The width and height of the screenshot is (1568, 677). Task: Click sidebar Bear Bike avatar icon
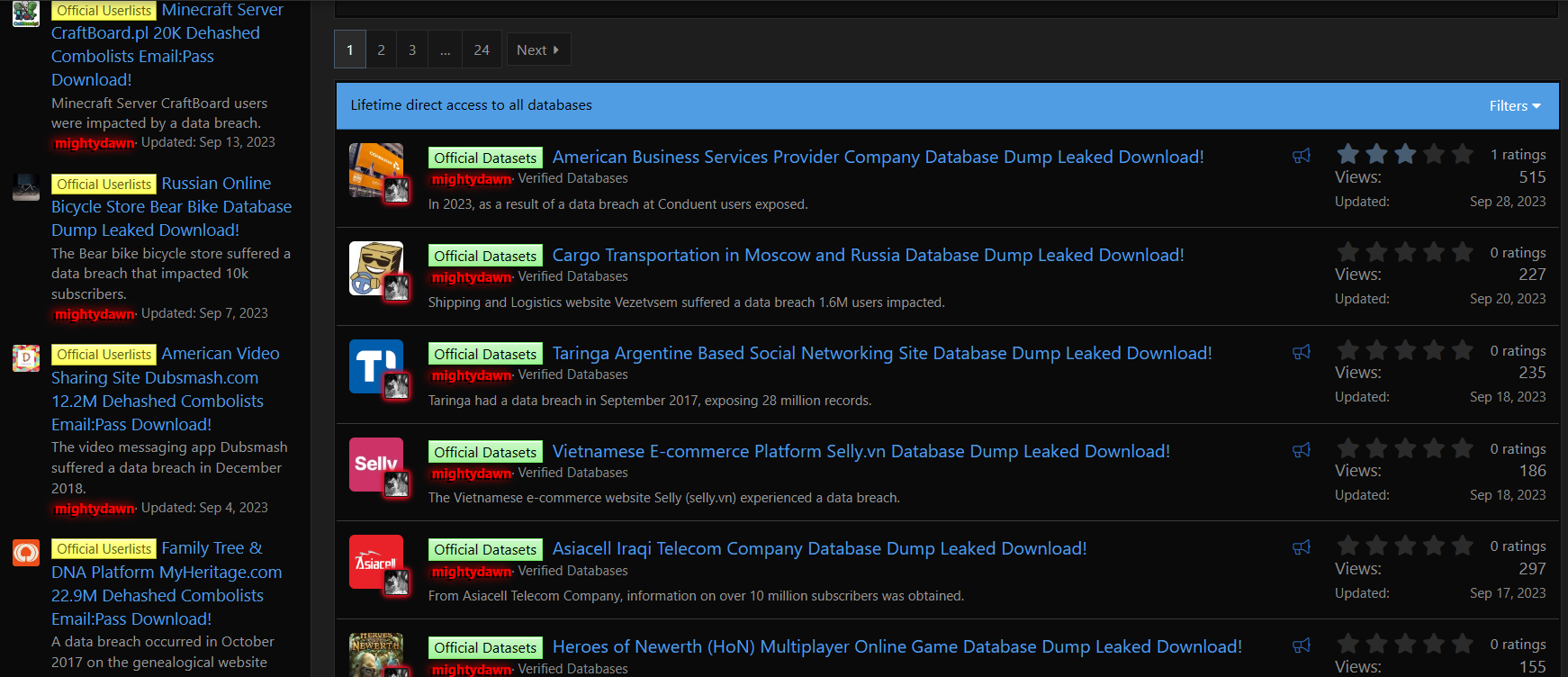click(x=26, y=186)
